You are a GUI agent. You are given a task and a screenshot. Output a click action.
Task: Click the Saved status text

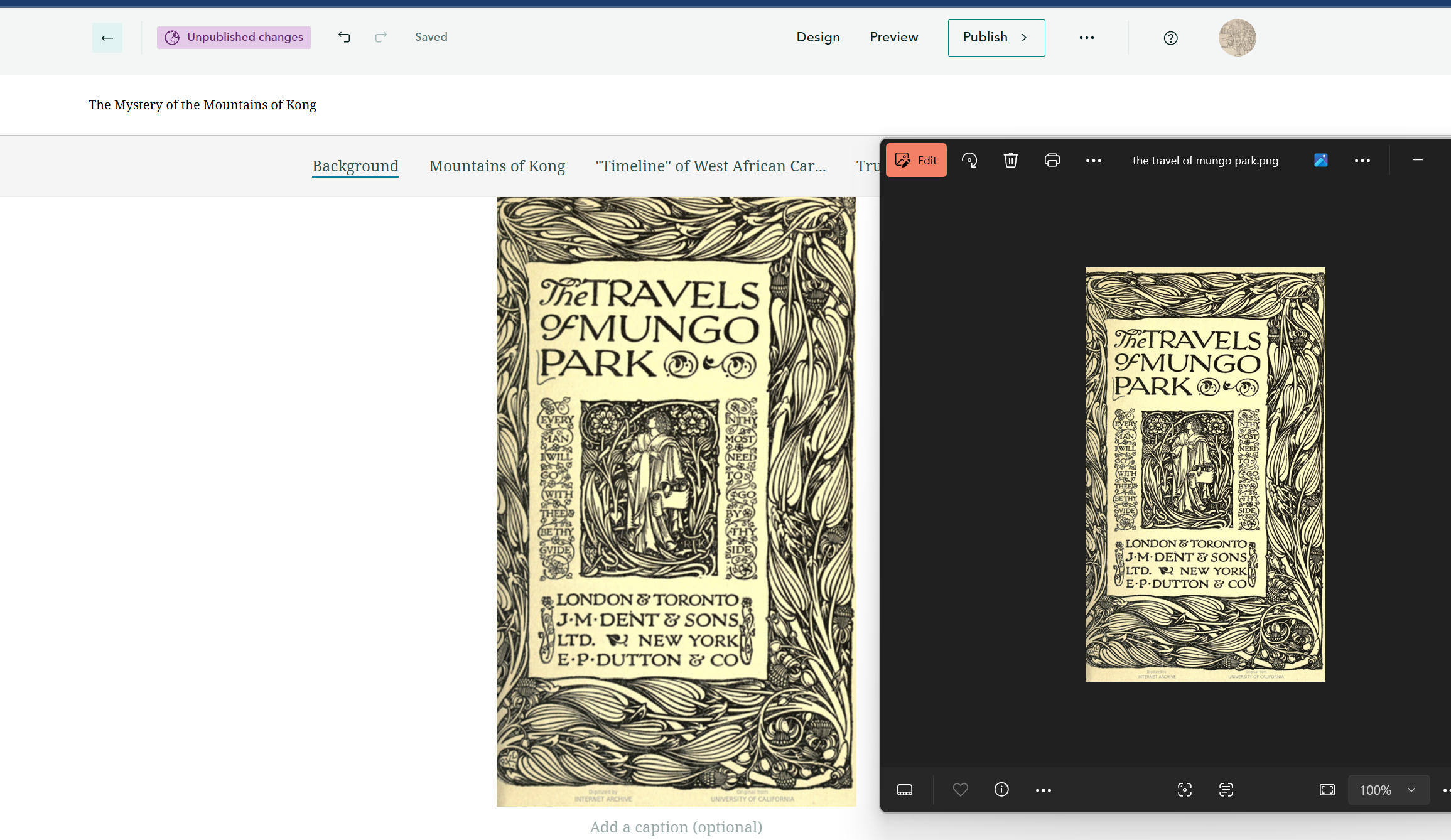point(431,37)
